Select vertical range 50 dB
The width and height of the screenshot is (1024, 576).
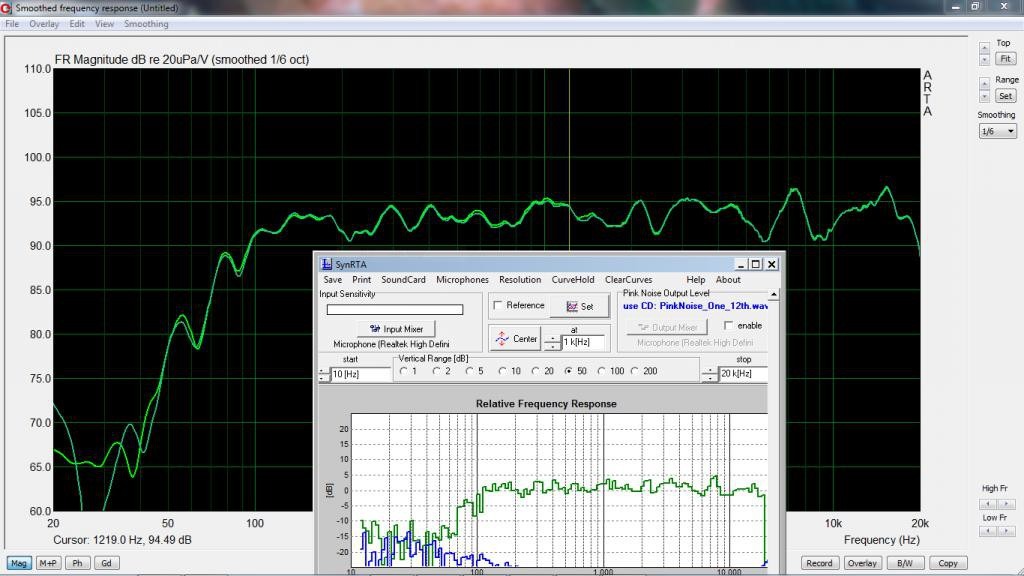tap(568, 371)
